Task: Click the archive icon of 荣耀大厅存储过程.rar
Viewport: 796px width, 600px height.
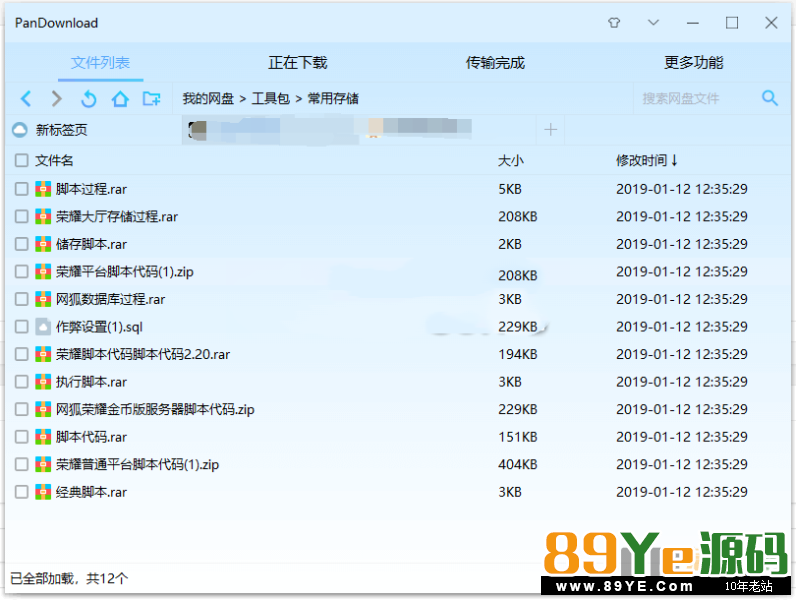Action: (43, 217)
